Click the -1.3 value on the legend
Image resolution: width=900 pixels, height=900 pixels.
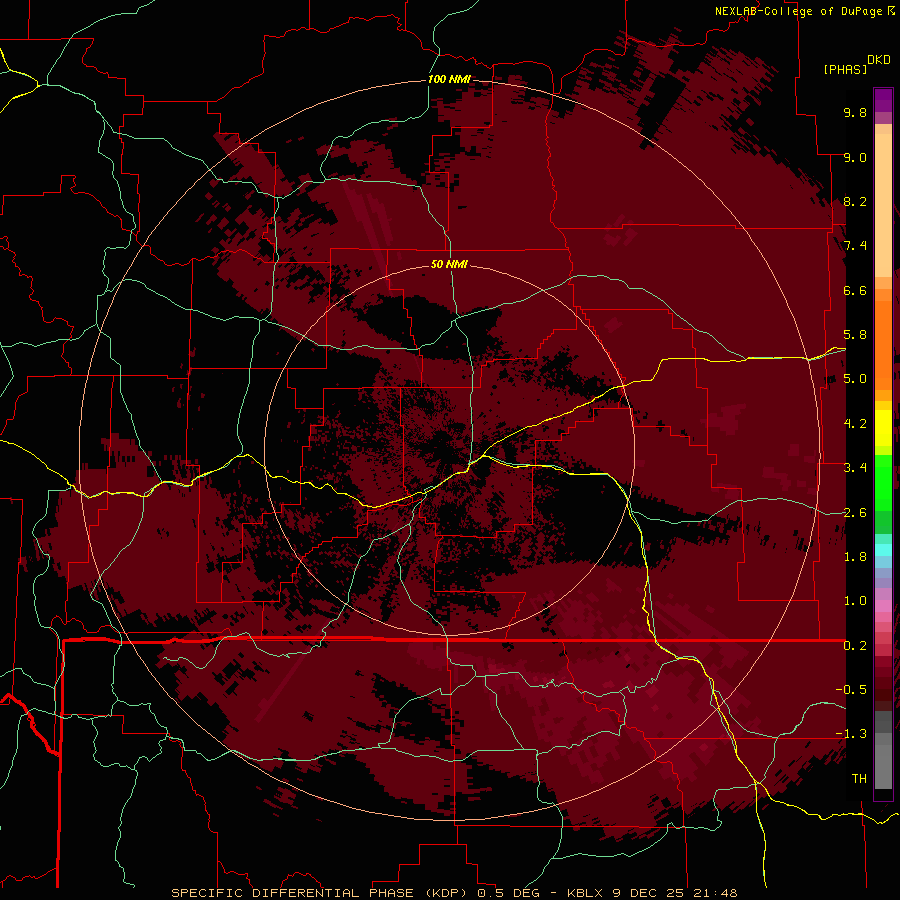tap(851, 734)
